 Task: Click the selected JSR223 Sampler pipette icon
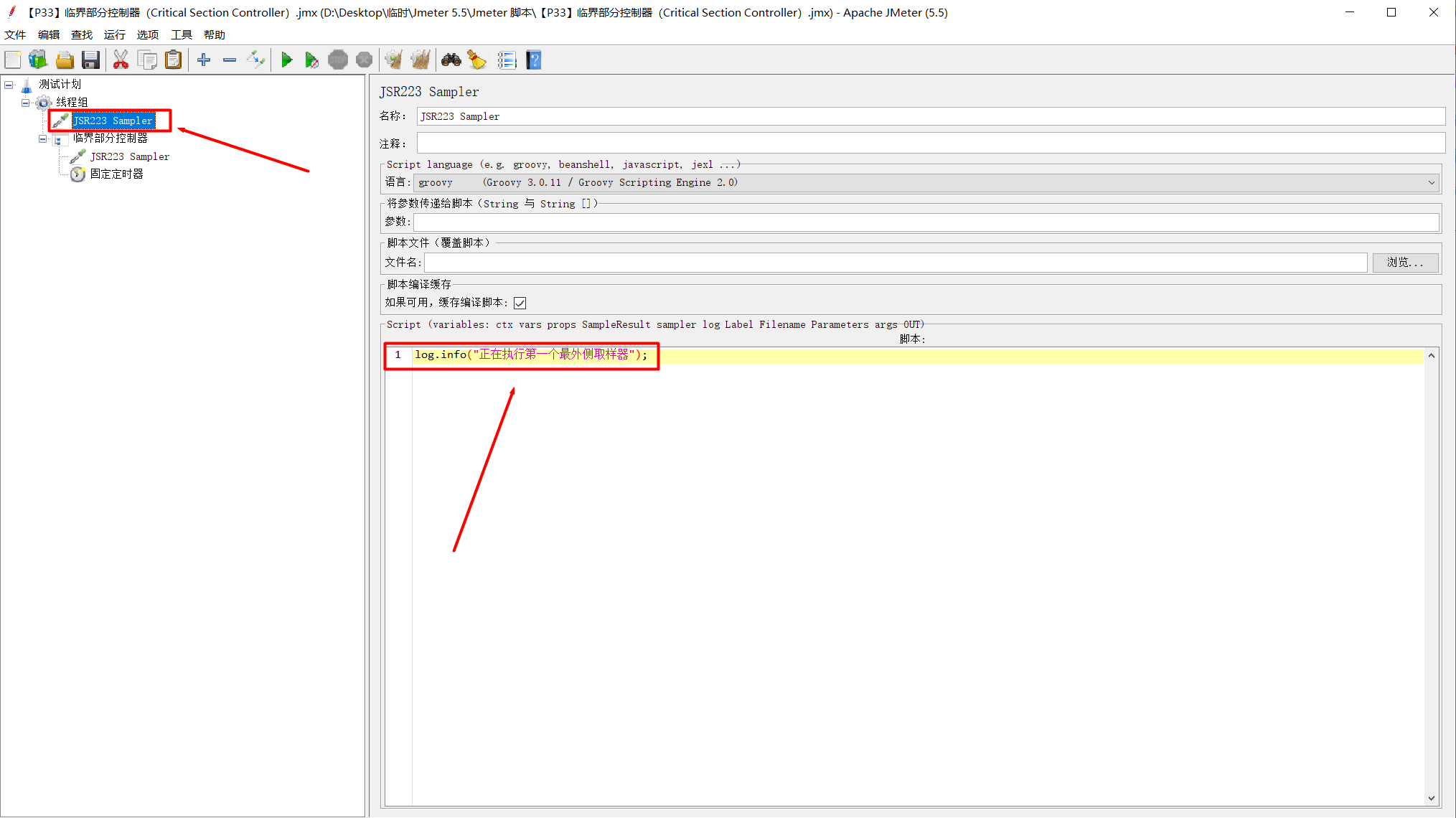[x=61, y=121]
